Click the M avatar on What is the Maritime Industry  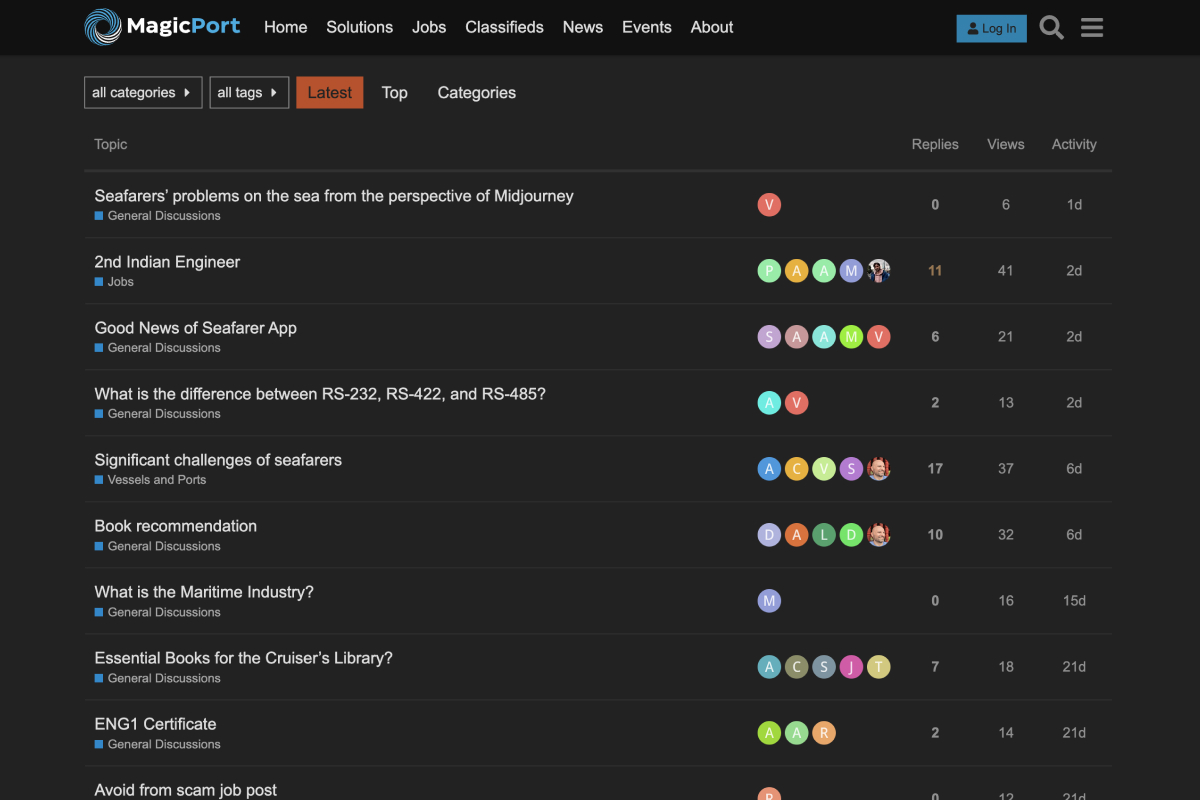[769, 600]
